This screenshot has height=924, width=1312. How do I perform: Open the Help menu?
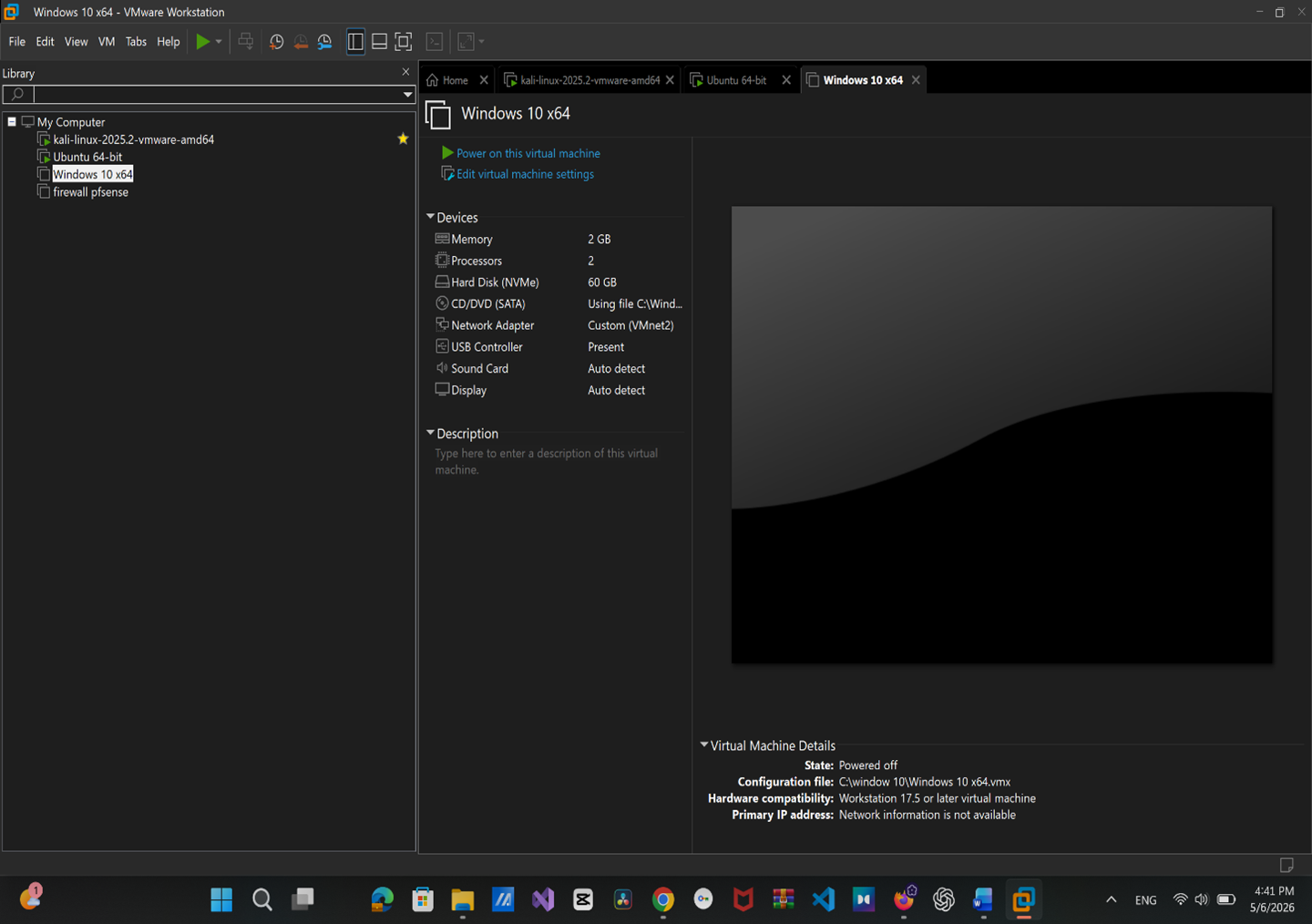coord(169,42)
